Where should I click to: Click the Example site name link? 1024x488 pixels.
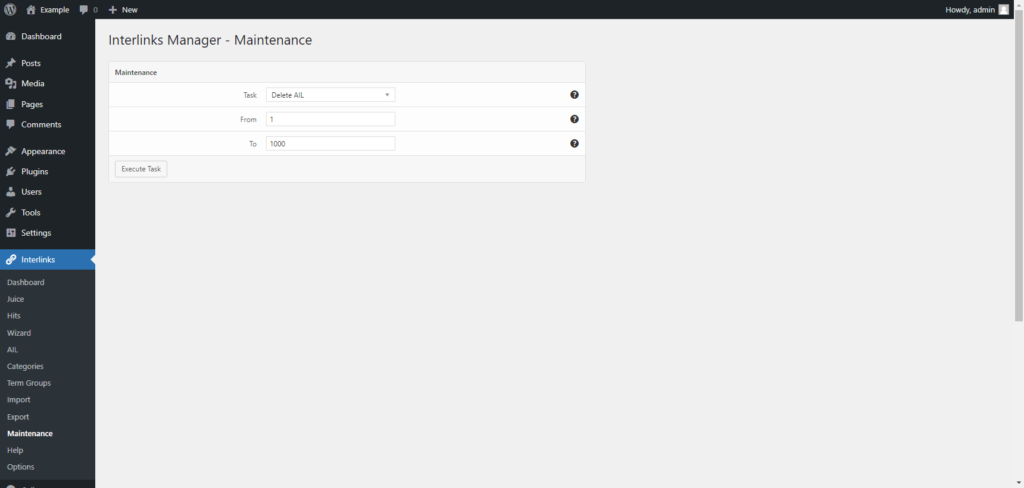pos(55,10)
